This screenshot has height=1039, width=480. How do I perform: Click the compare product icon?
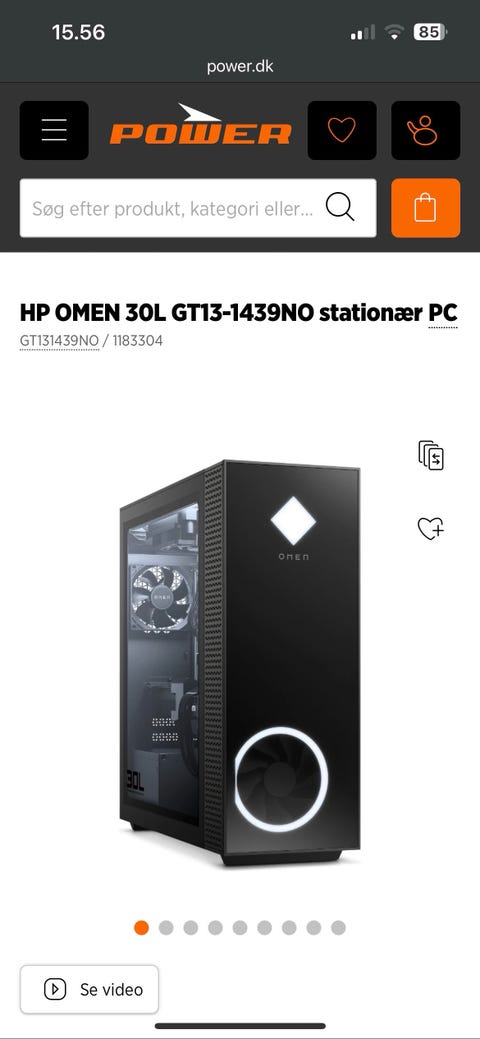(x=431, y=455)
